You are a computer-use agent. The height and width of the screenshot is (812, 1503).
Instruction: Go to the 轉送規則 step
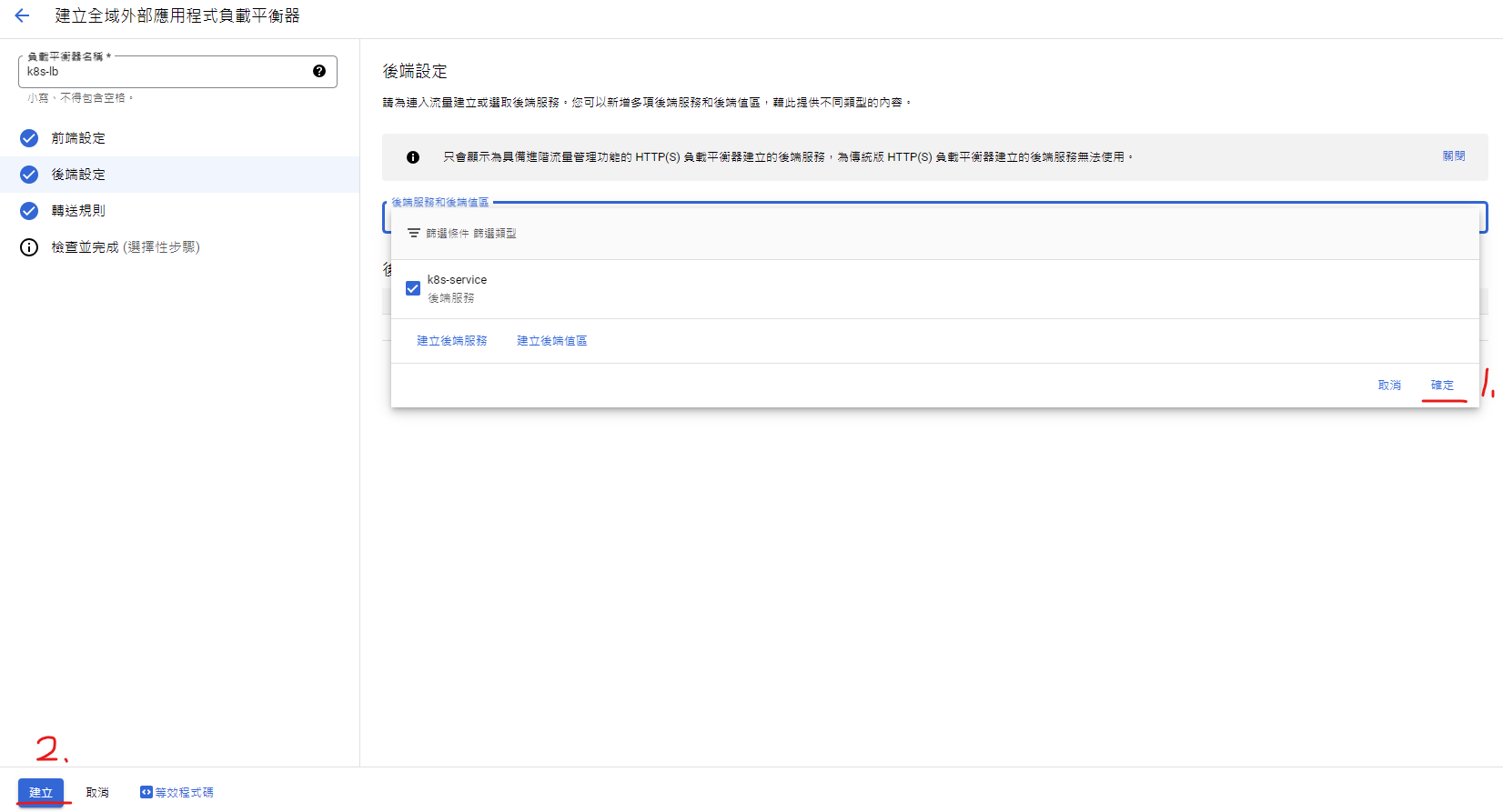(78, 211)
